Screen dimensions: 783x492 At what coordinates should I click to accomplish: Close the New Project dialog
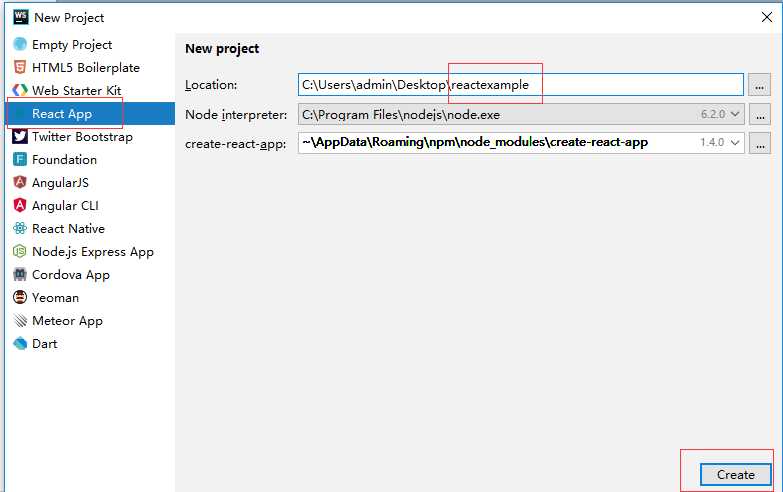click(767, 17)
